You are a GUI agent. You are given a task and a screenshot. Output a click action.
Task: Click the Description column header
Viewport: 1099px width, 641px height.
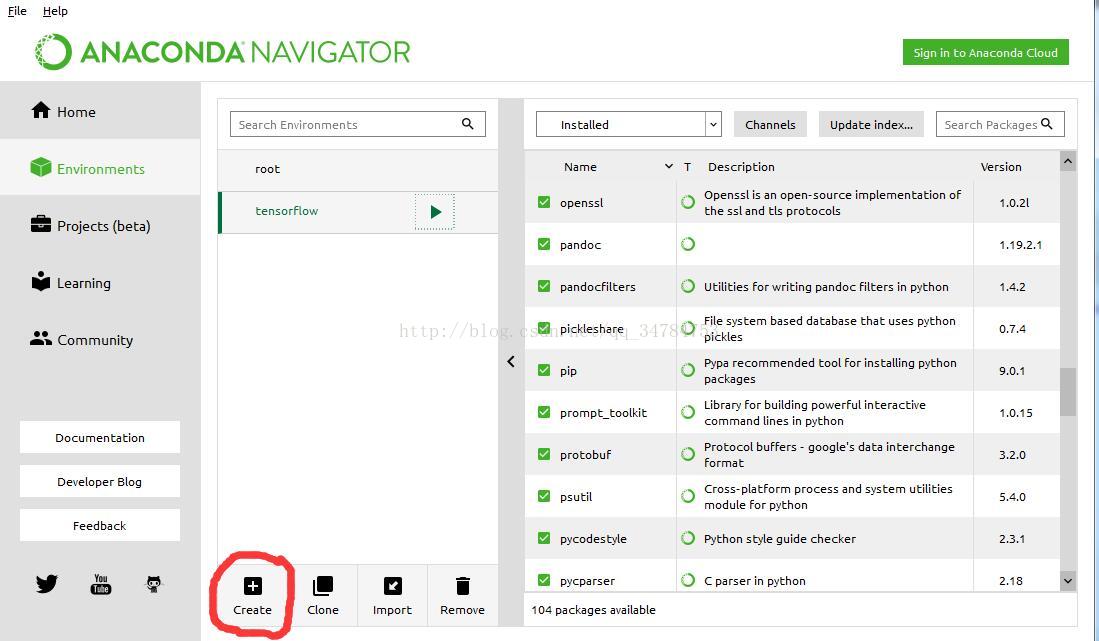tap(741, 167)
